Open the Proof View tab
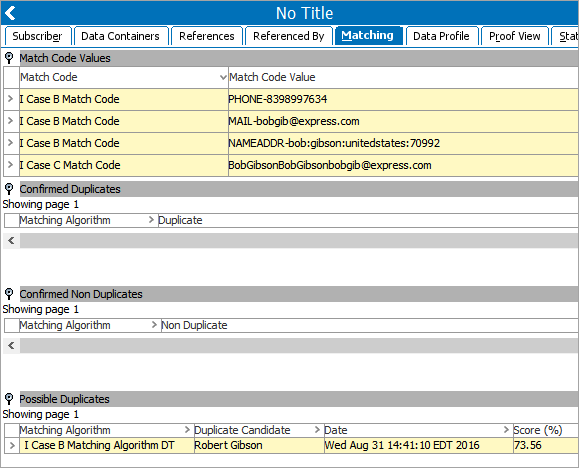Image resolution: width=579 pixels, height=468 pixels. pos(514,36)
